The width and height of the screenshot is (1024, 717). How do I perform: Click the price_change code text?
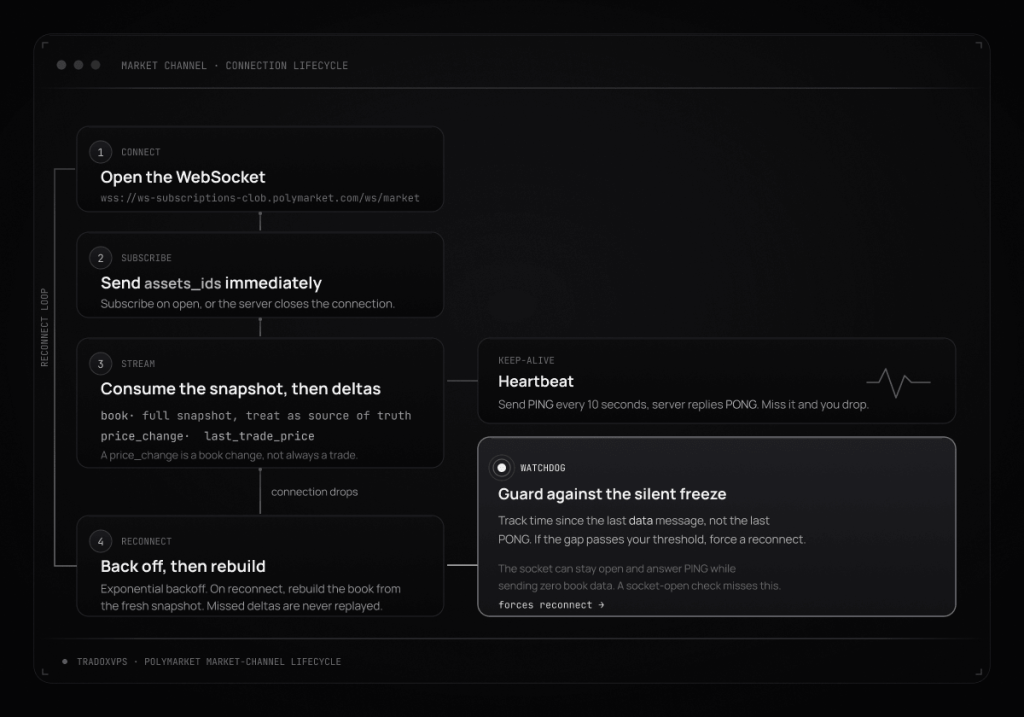point(142,436)
